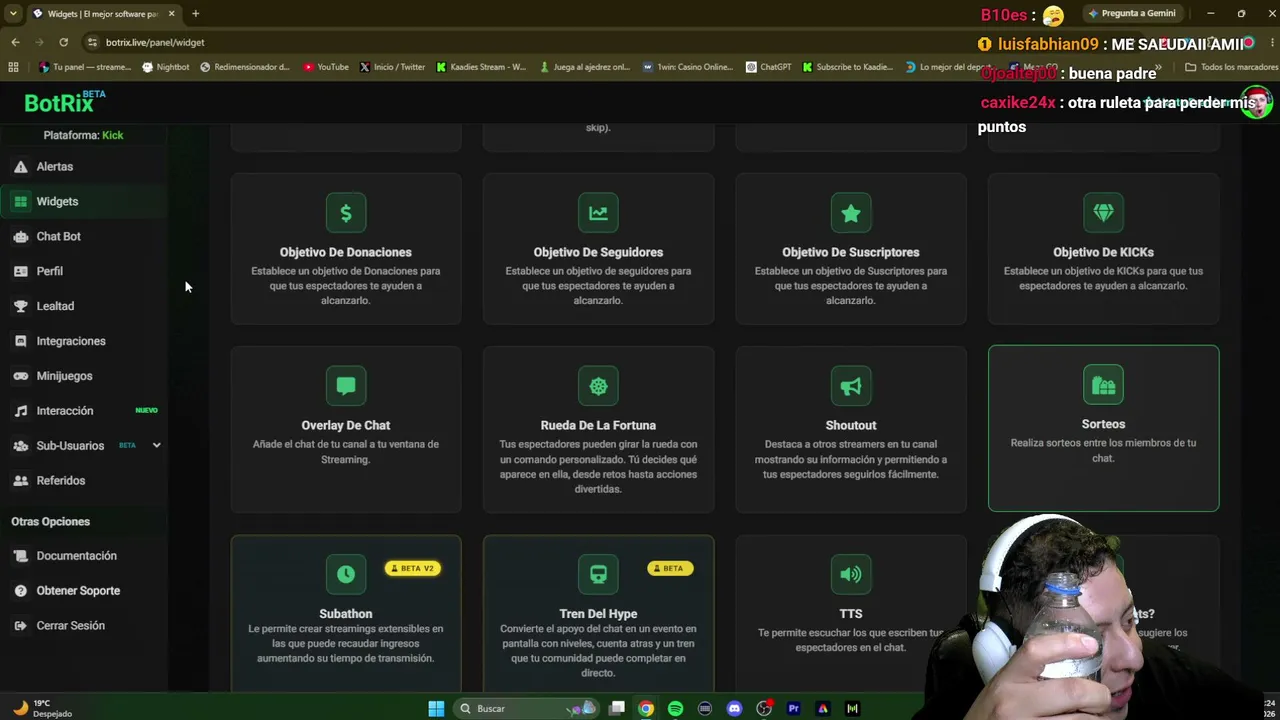Open the Inicio / Twitter bookmark
The height and width of the screenshot is (720, 1280).
click(x=392, y=67)
